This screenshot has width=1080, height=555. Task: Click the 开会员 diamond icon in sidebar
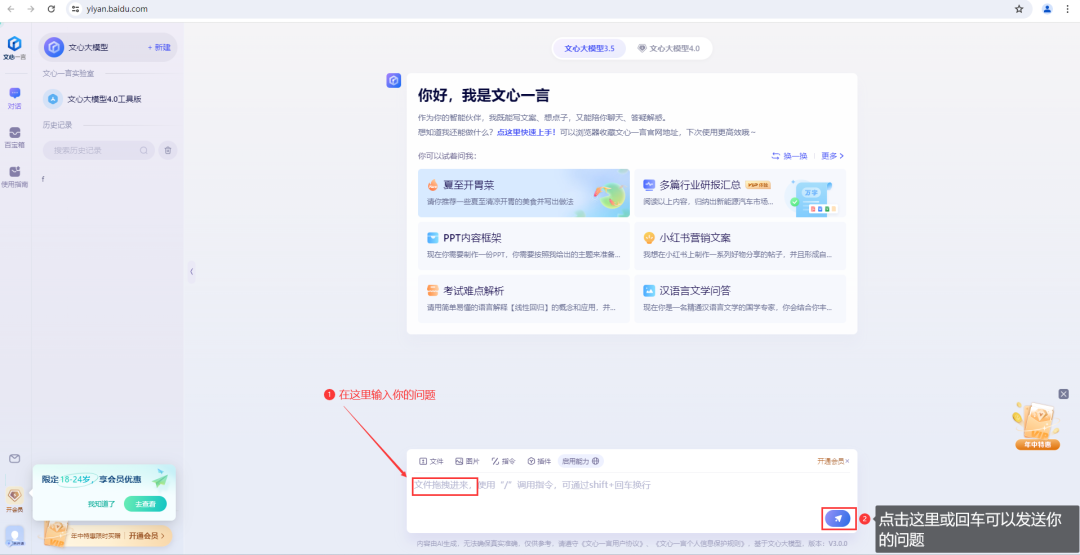(14, 501)
